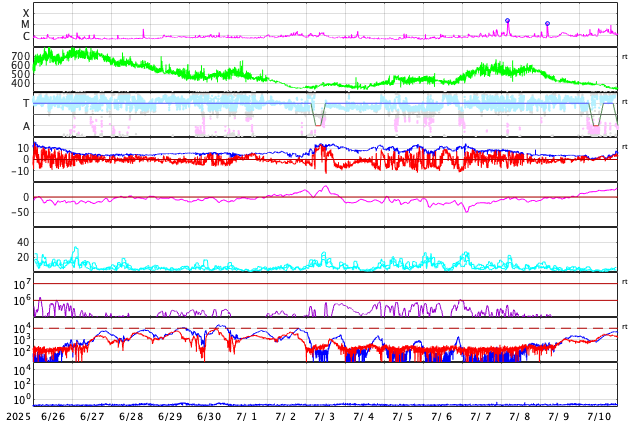Click the 7/ 2 date label
The width and height of the screenshot is (634, 424).
(x=285, y=417)
